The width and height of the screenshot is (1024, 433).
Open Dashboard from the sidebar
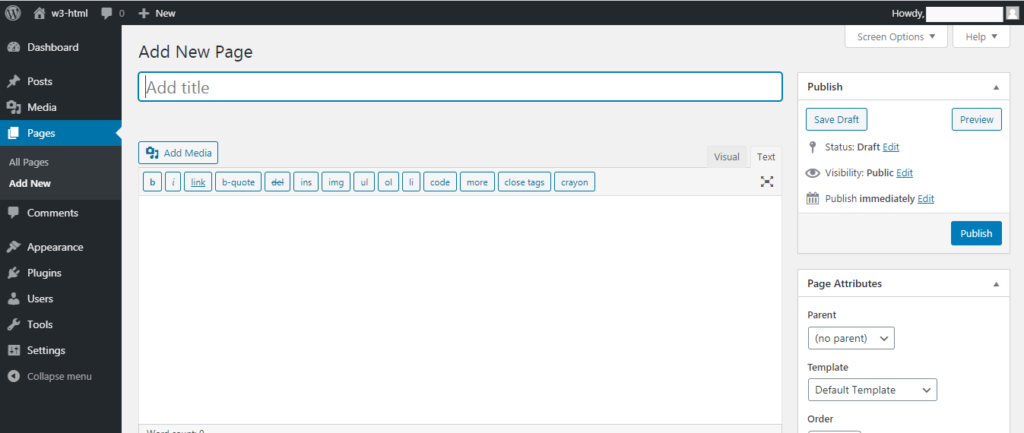click(52, 47)
